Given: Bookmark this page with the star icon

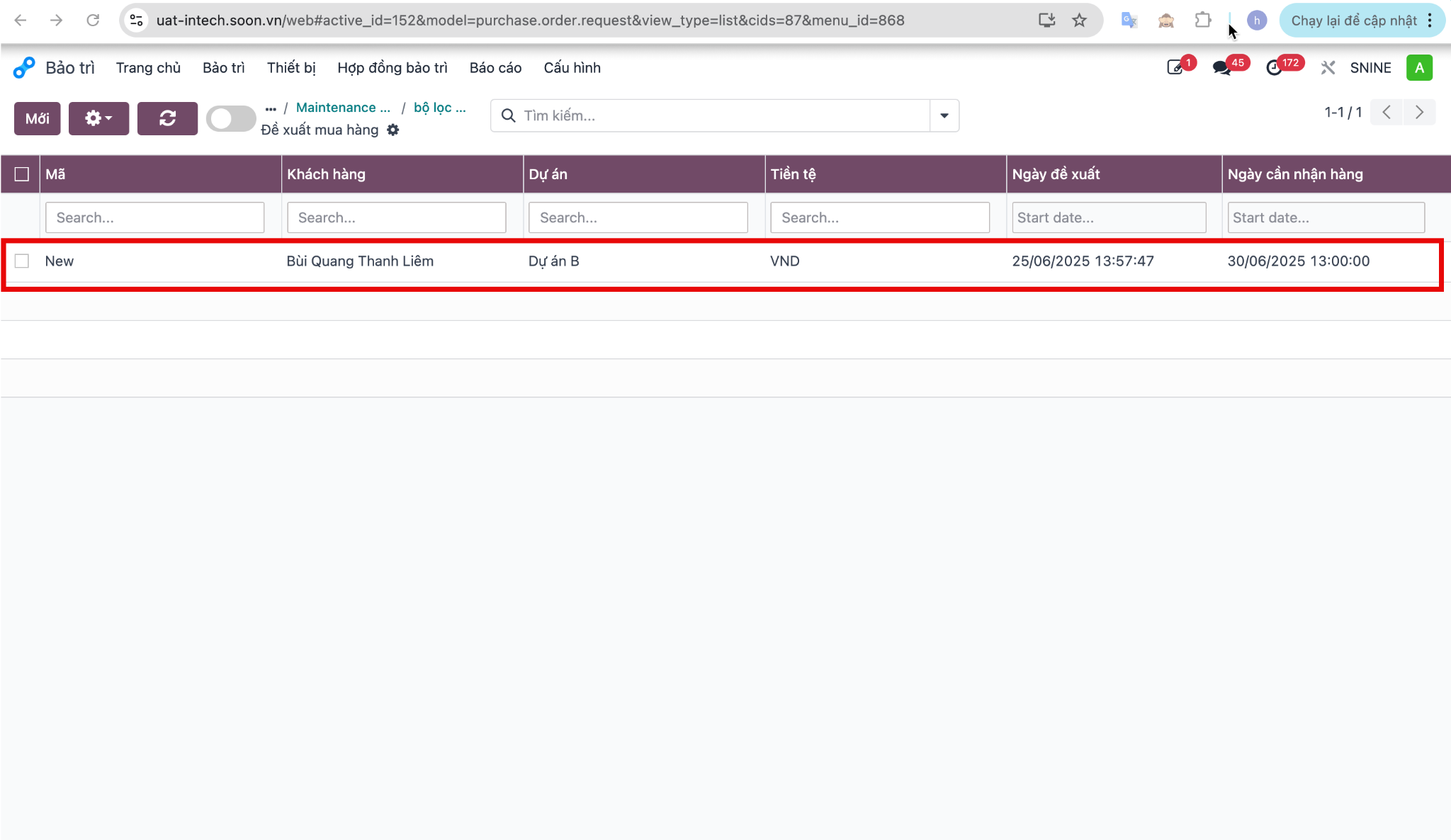Looking at the screenshot, I should click(x=1079, y=21).
